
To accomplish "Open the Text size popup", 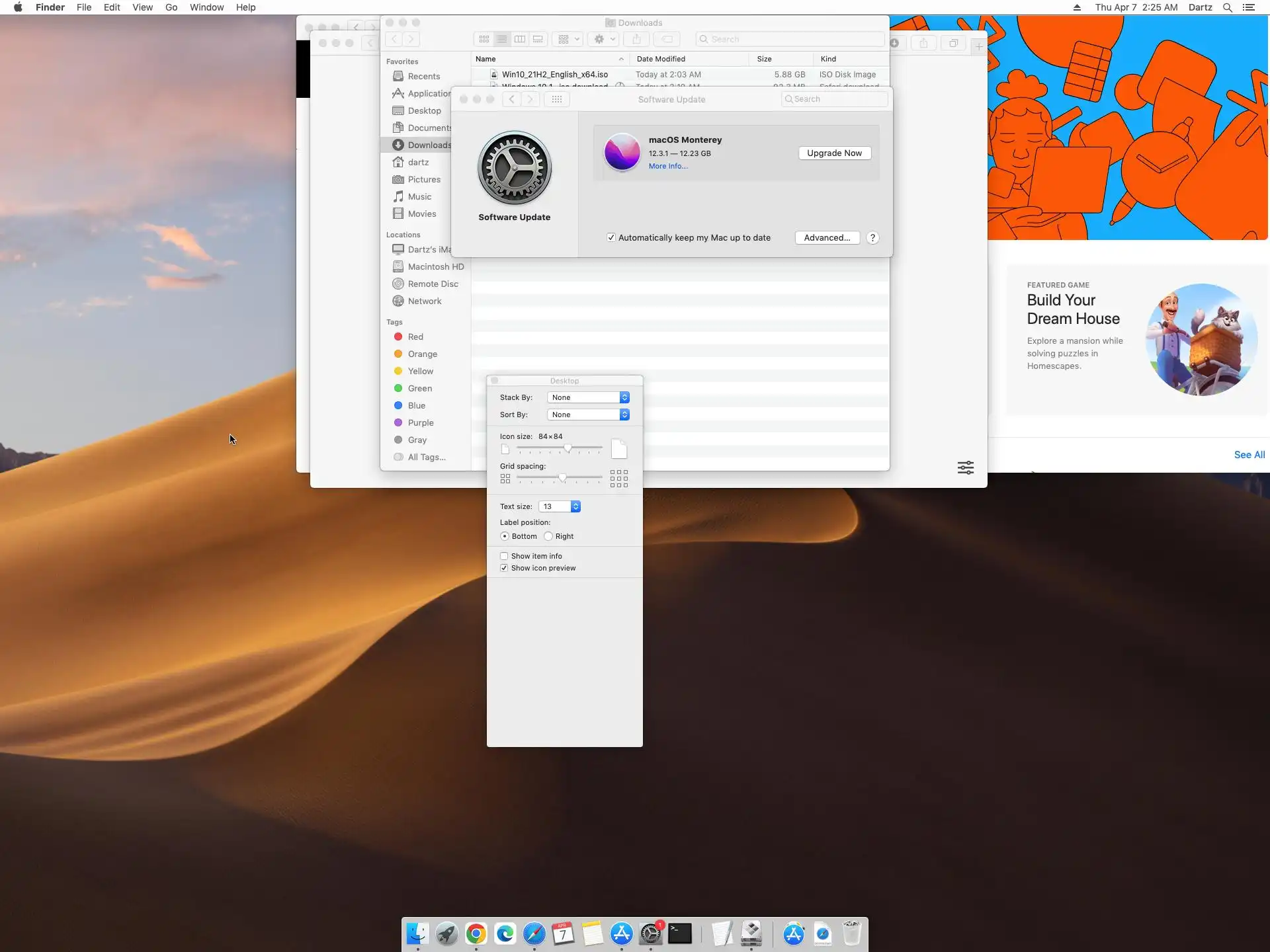I will click(560, 506).
